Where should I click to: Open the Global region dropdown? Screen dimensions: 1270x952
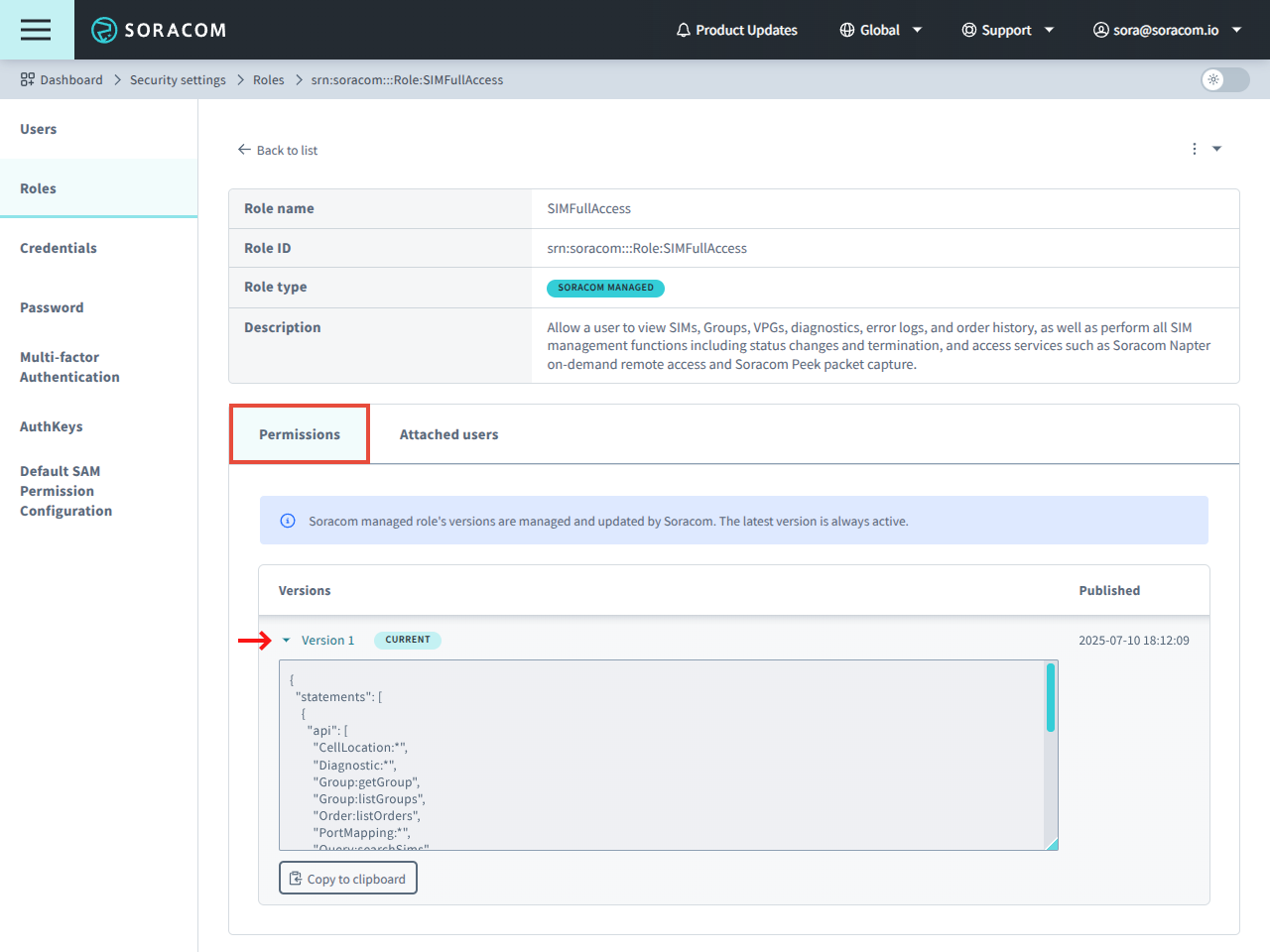pyautogui.click(x=918, y=30)
